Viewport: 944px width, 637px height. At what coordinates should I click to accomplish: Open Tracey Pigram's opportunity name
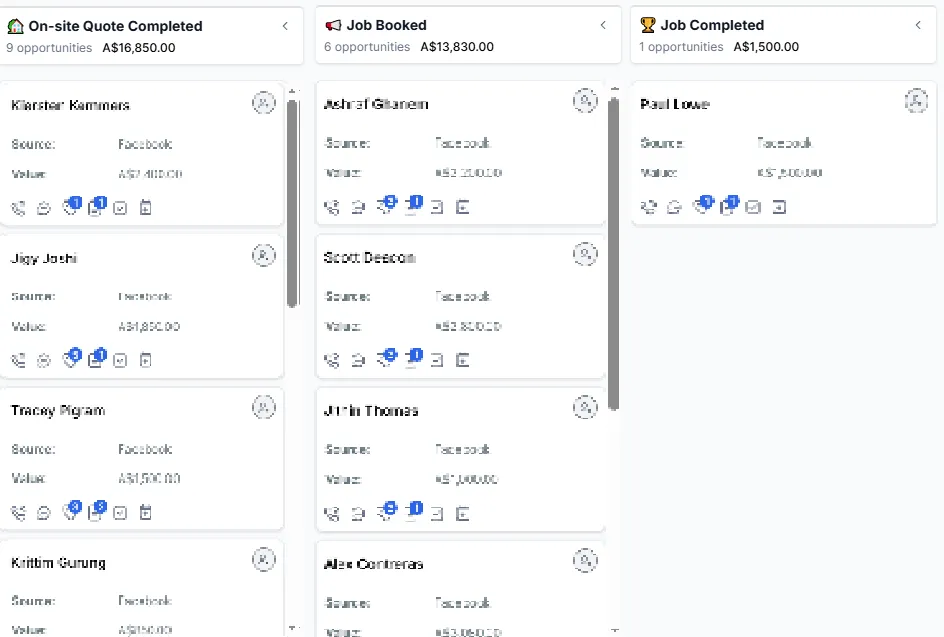[x=58, y=411]
